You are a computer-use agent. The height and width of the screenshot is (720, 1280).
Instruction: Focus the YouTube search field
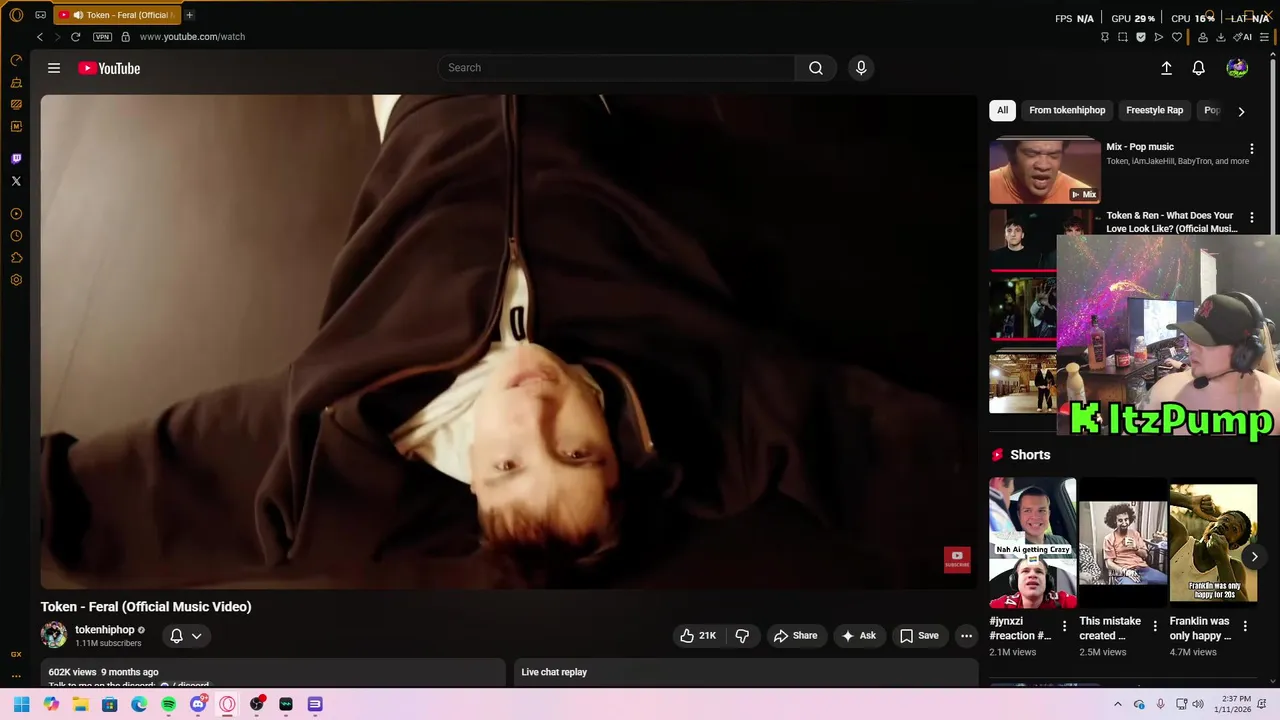[617, 68]
